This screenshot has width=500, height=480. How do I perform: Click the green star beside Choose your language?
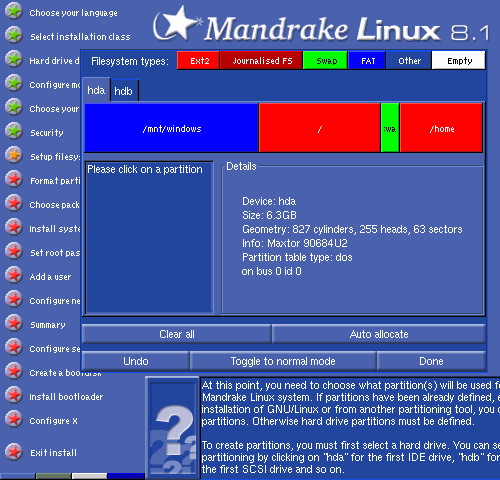click(14, 11)
